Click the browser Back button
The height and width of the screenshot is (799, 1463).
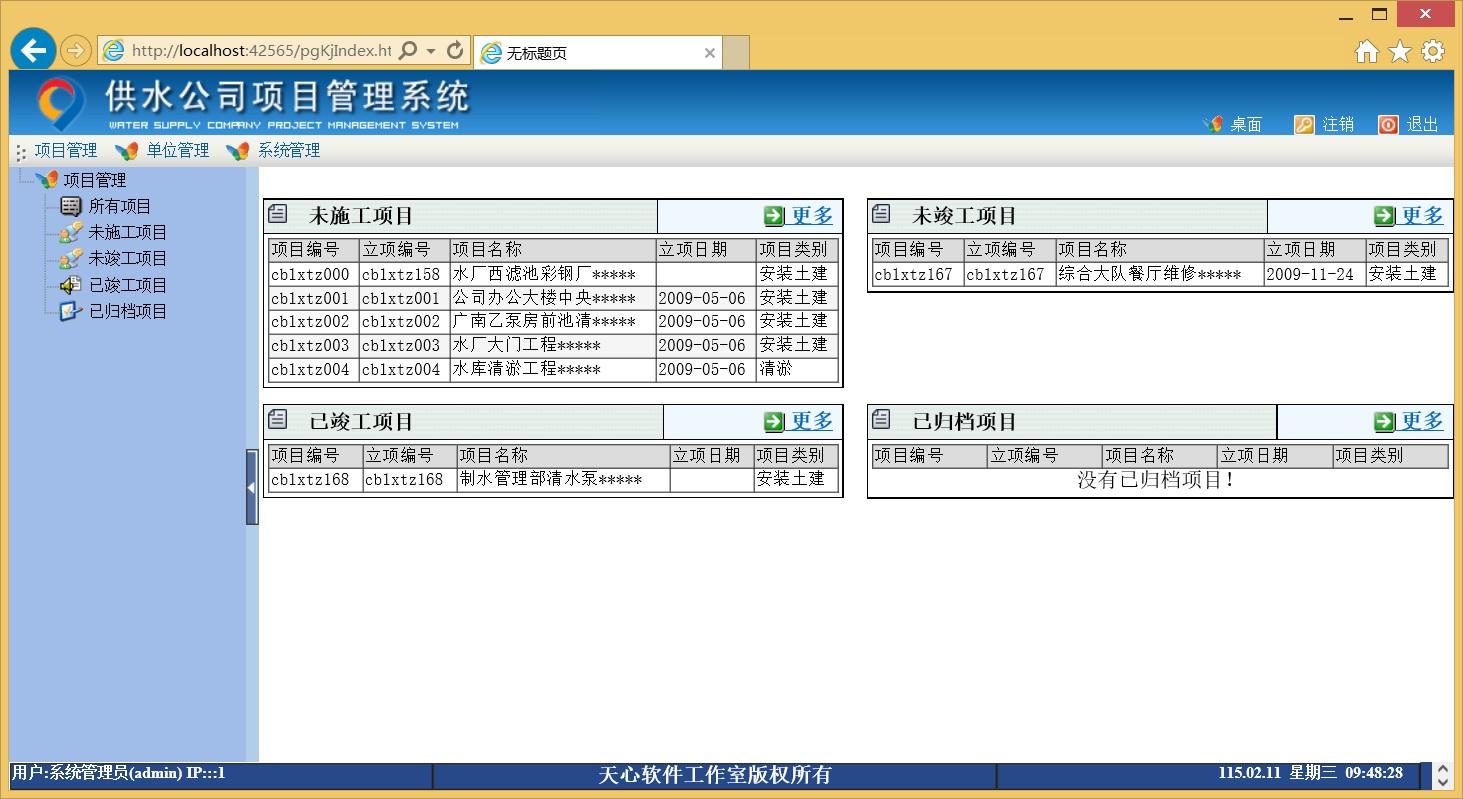(x=33, y=50)
